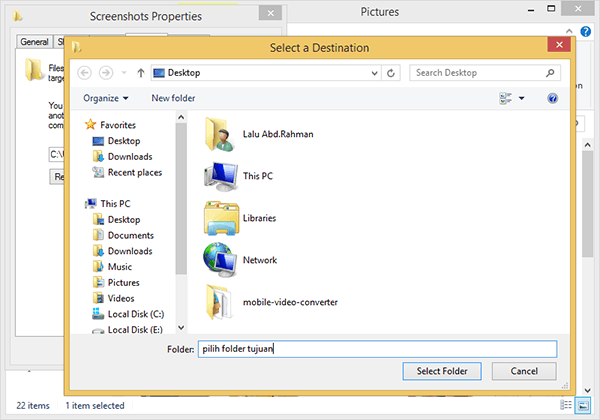Image resolution: width=600 pixels, height=420 pixels.
Task: Expand the Desktop address bar dropdown
Action: coord(374,73)
